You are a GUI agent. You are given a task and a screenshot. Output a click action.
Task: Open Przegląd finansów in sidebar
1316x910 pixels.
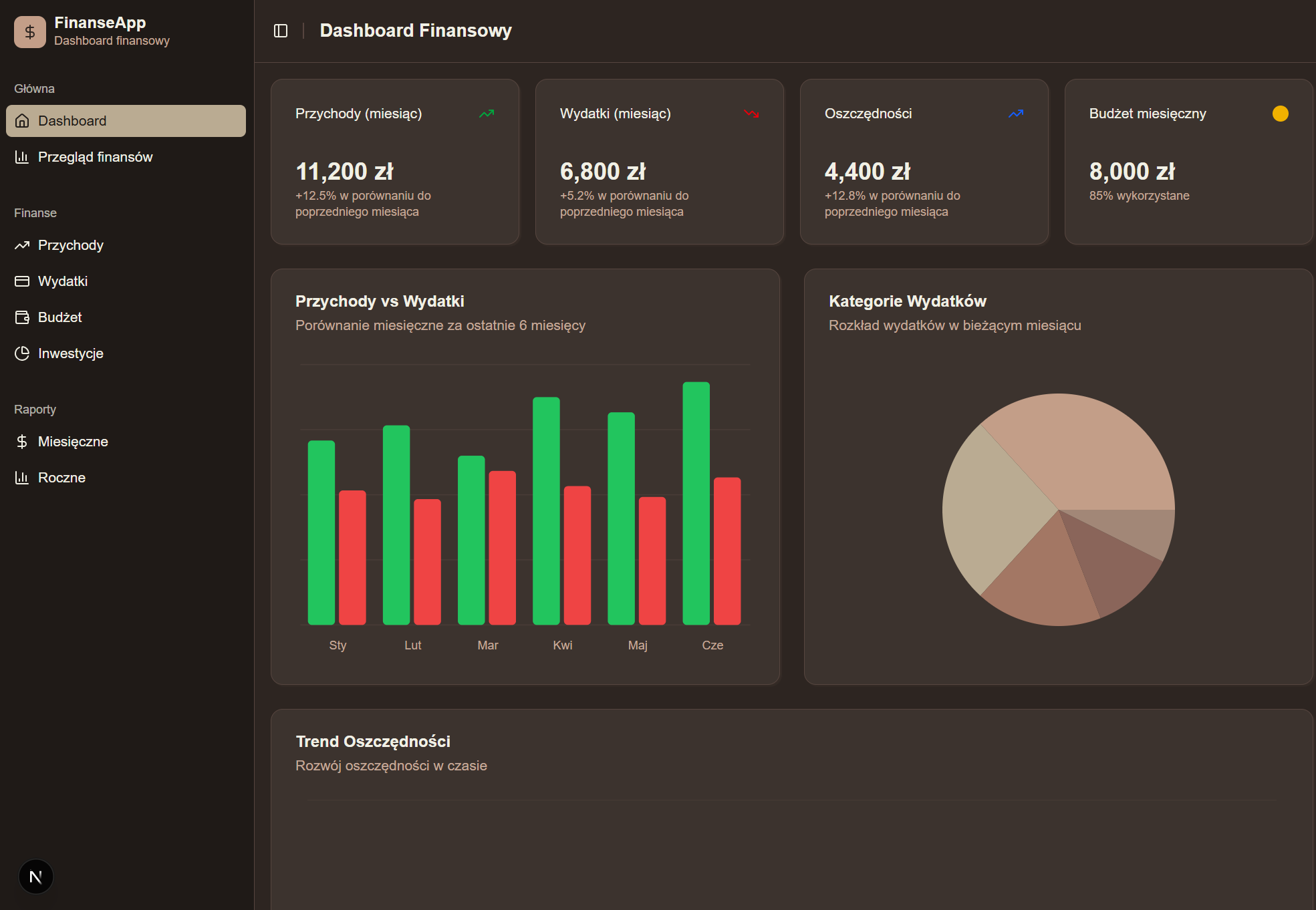click(x=95, y=157)
